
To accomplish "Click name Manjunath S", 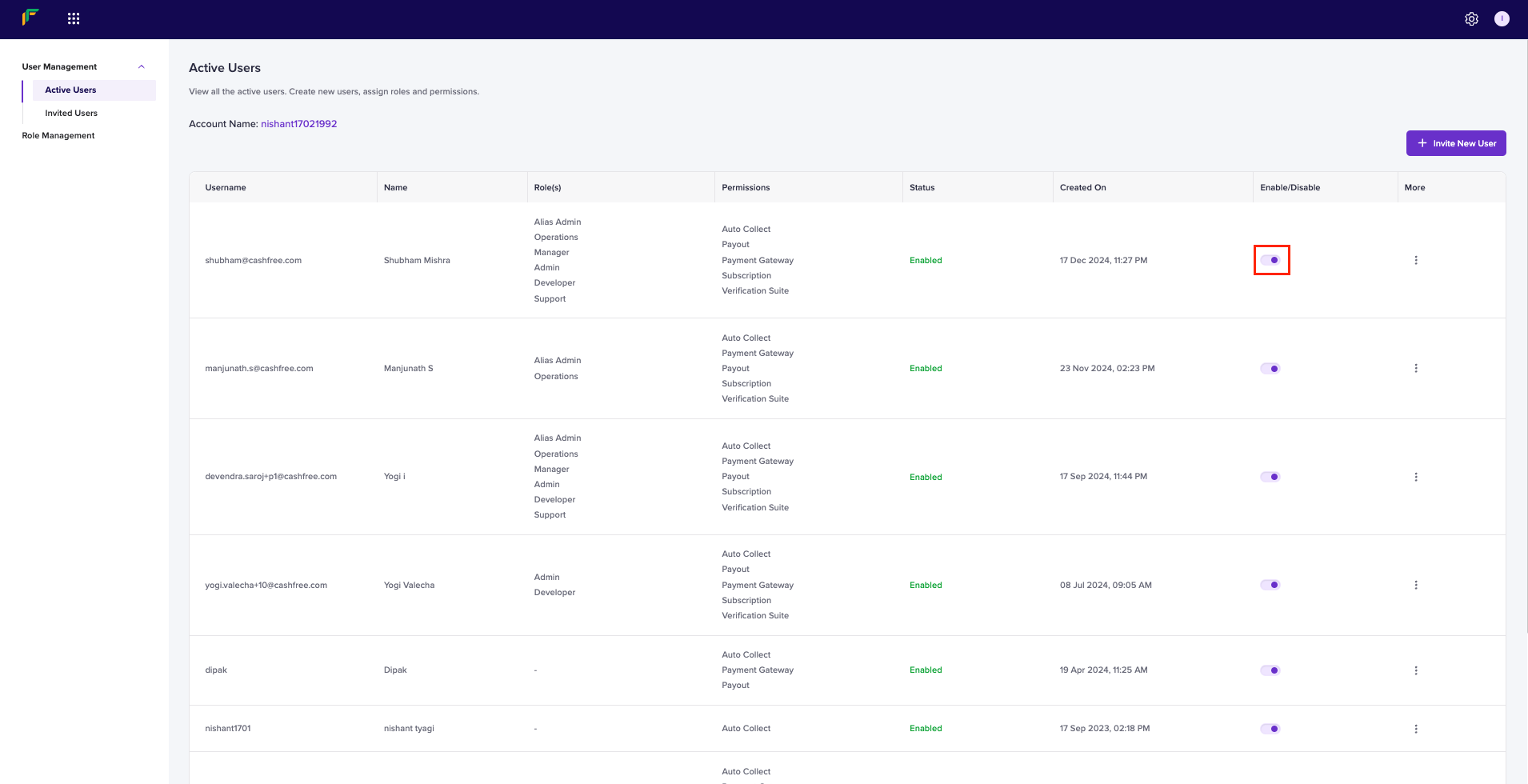I will 408,368.
